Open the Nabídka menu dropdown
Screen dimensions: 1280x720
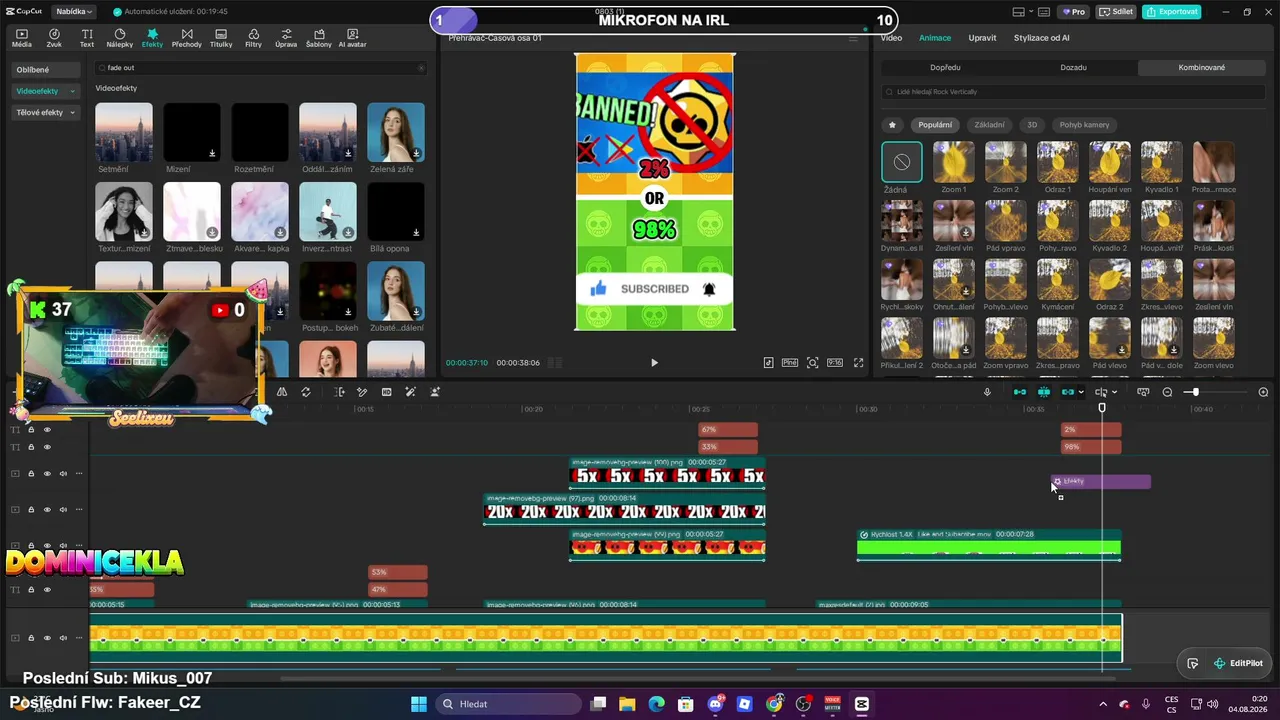click(74, 12)
